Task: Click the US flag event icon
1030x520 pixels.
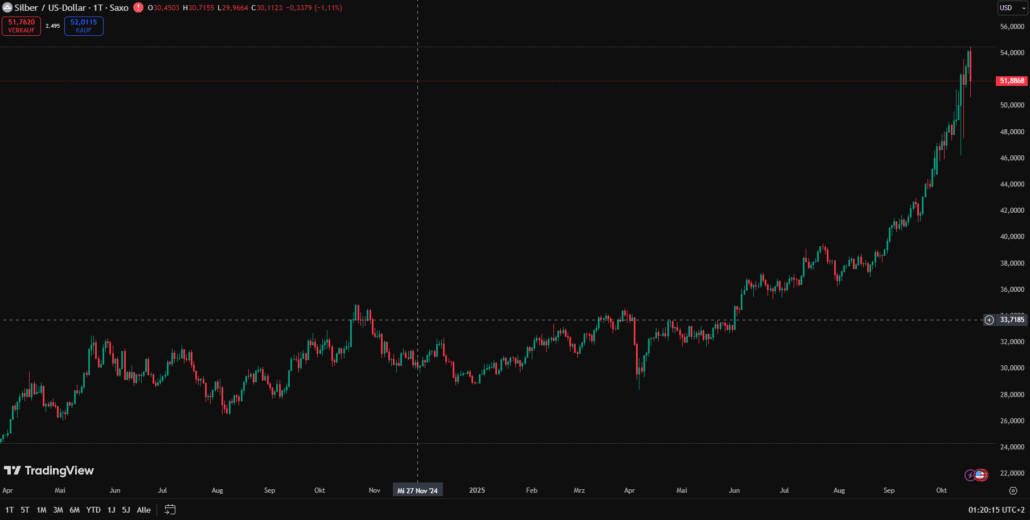Action: point(981,474)
